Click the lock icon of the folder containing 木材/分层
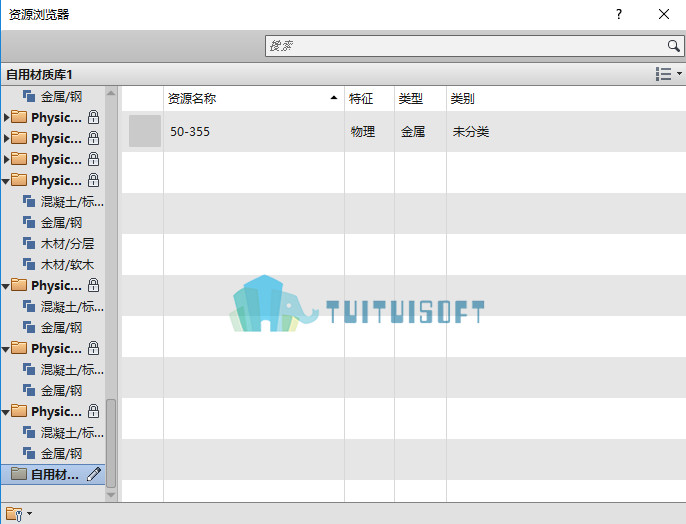This screenshot has height=524, width=686. pos(93,180)
